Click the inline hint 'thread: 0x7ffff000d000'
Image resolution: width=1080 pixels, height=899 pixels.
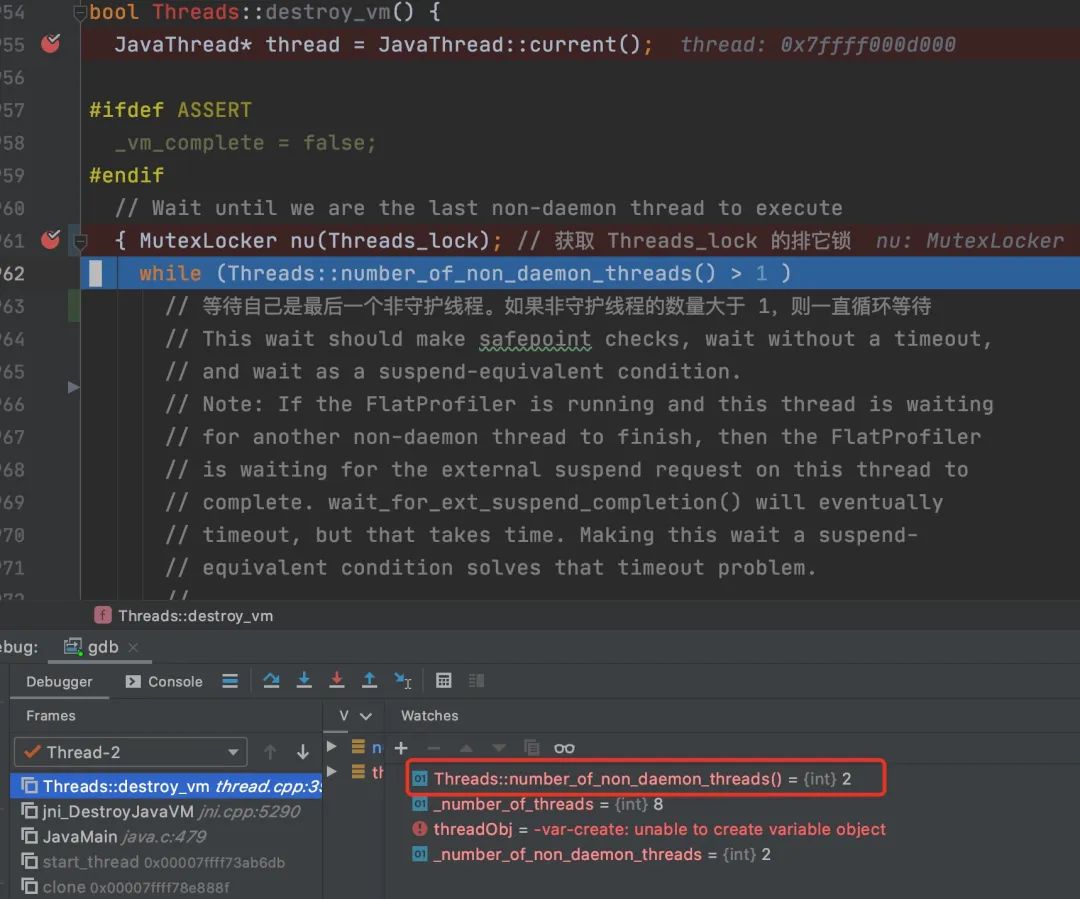(818, 45)
